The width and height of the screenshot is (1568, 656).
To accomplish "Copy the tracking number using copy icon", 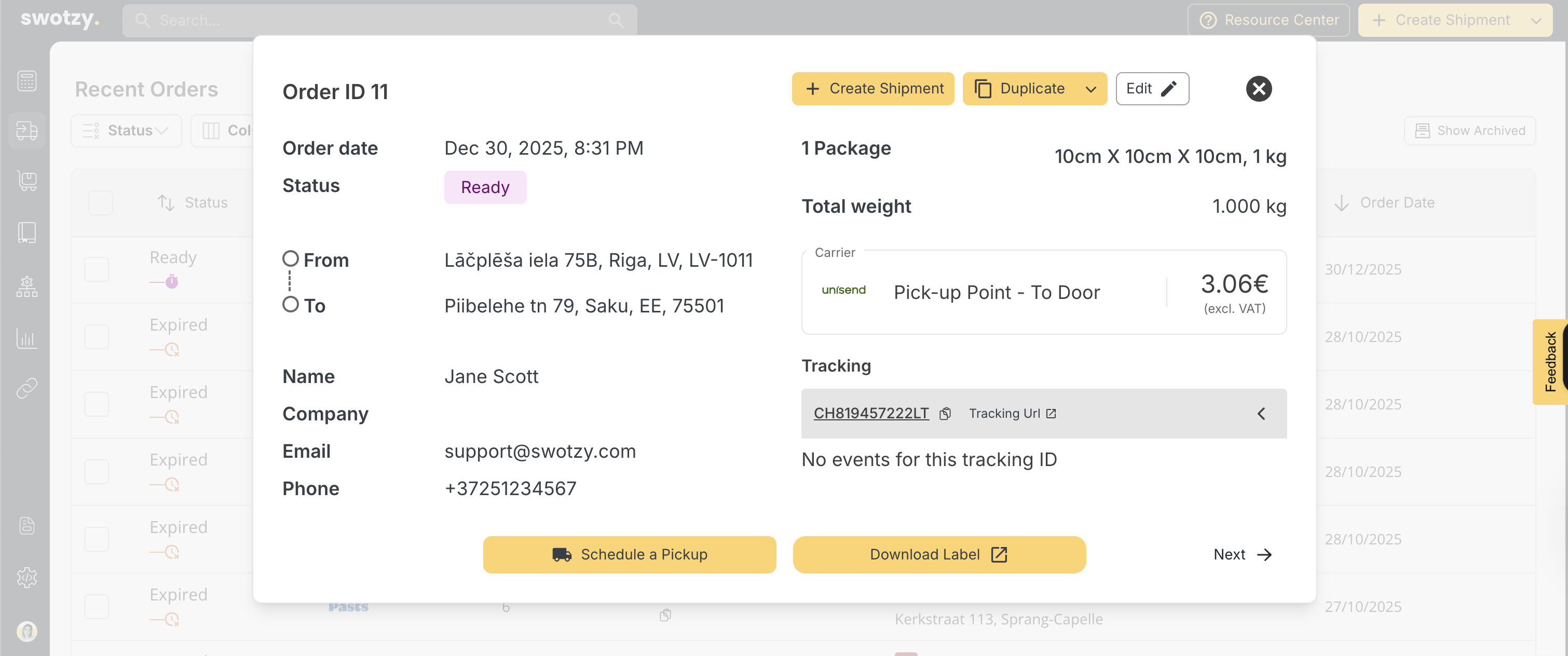I will point(945,413).
